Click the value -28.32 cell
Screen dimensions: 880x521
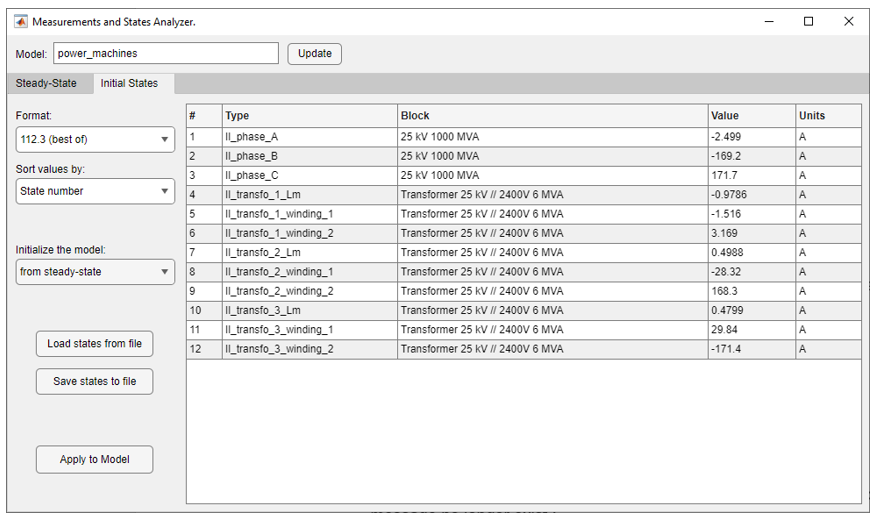pos(752,272)
